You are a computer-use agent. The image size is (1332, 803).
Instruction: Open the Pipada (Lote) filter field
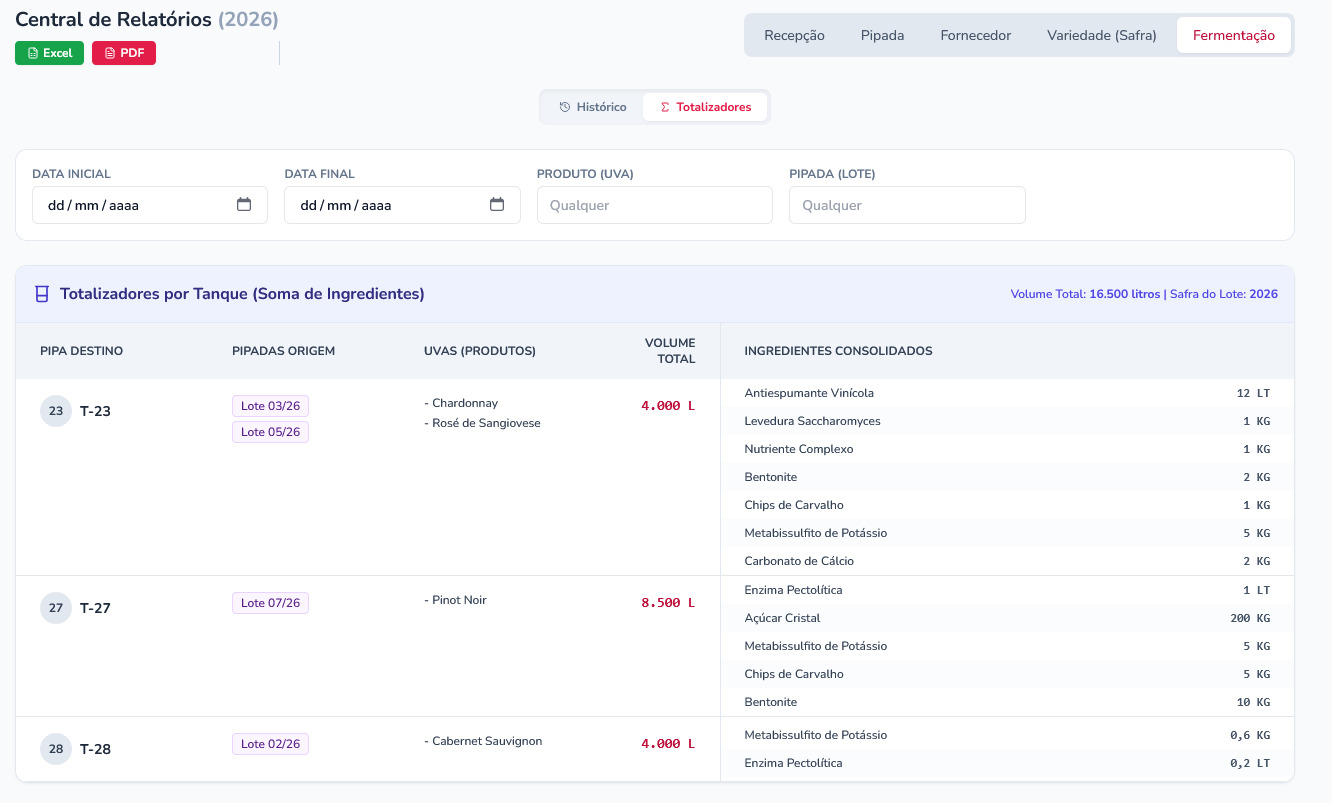point(906,205)
